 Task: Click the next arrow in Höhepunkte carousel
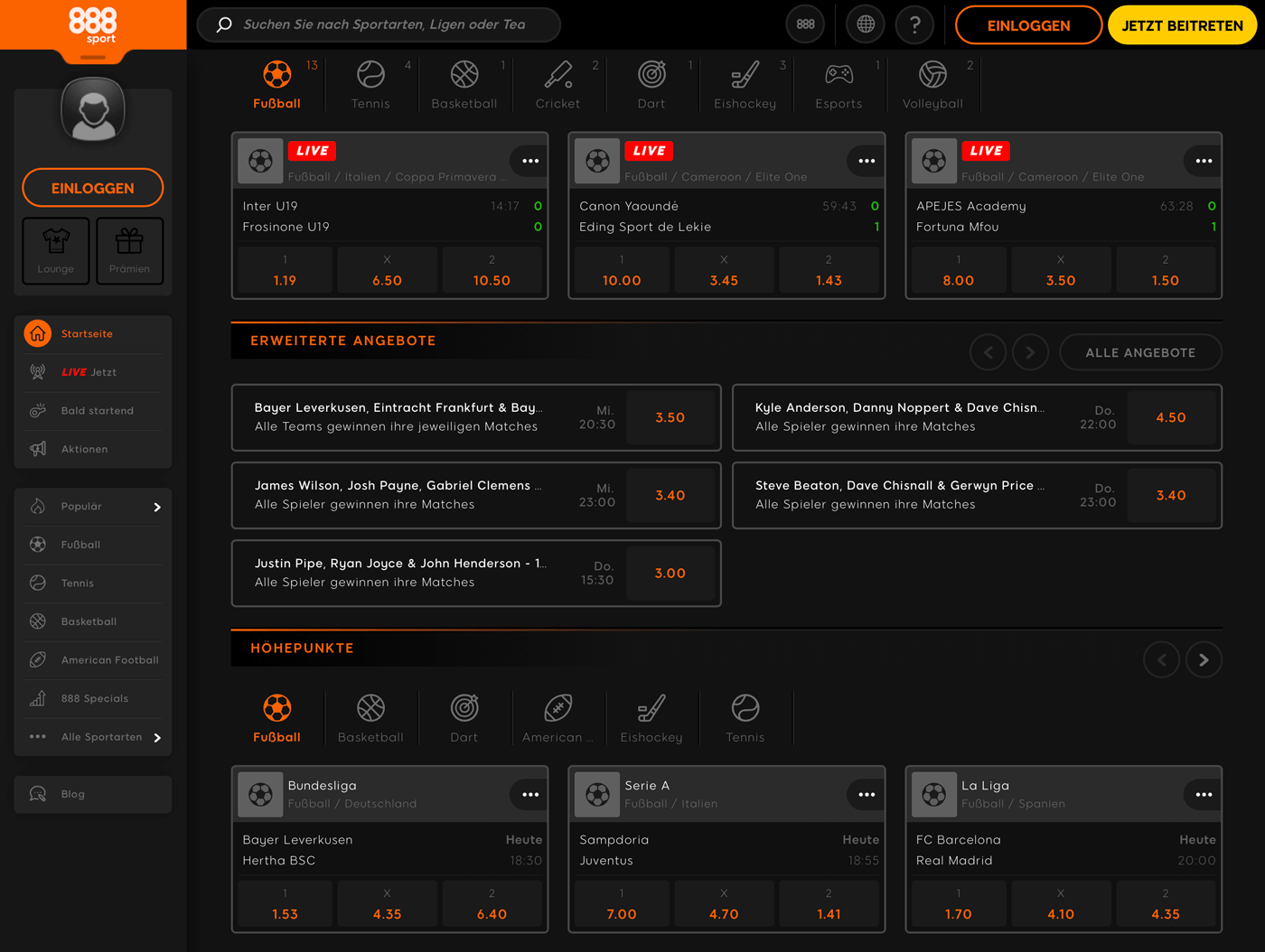[x=1204, y=659]
